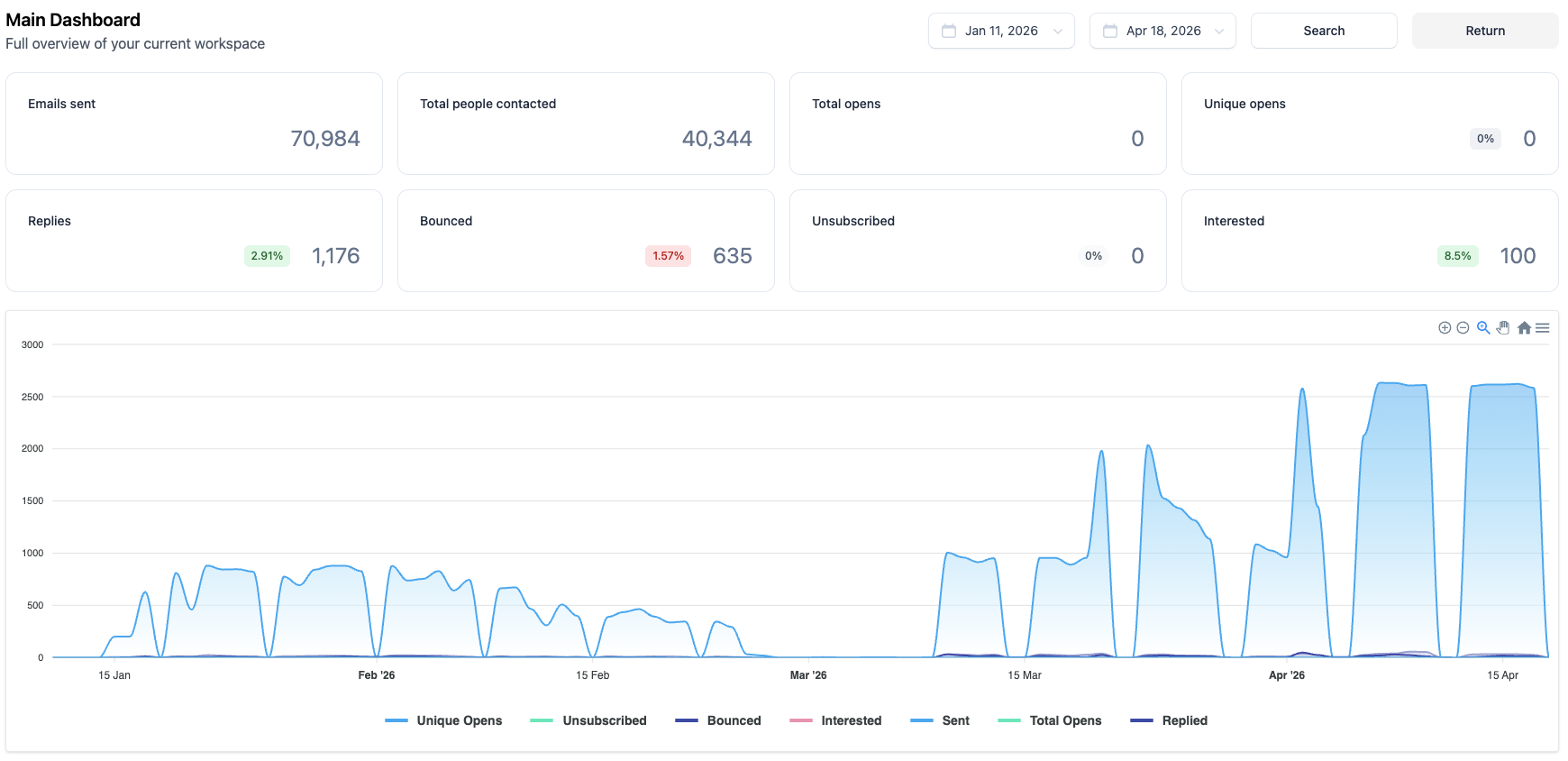
Task: Click the Total opens card title
Action: [x=846, y=104]
